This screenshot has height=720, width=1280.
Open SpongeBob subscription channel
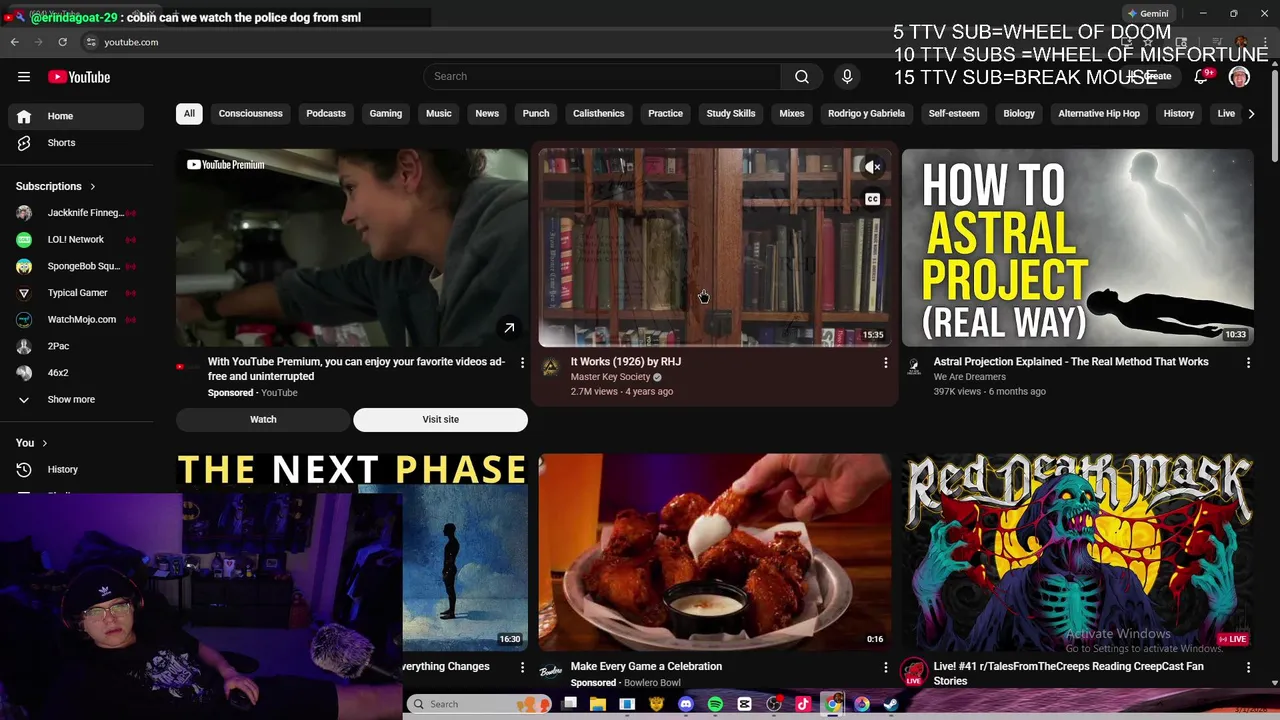tap(76, 266)
